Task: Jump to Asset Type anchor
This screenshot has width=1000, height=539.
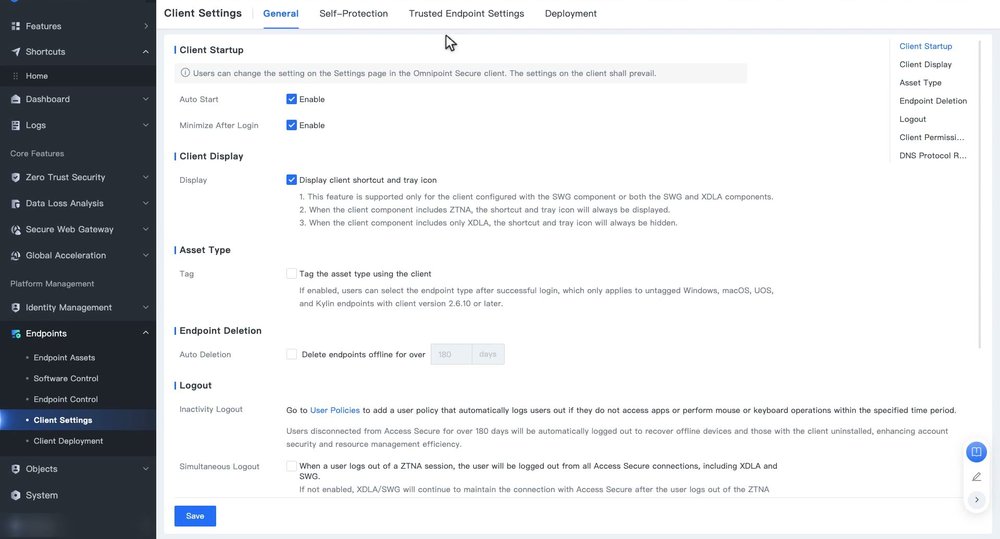Action: point(920,83)
